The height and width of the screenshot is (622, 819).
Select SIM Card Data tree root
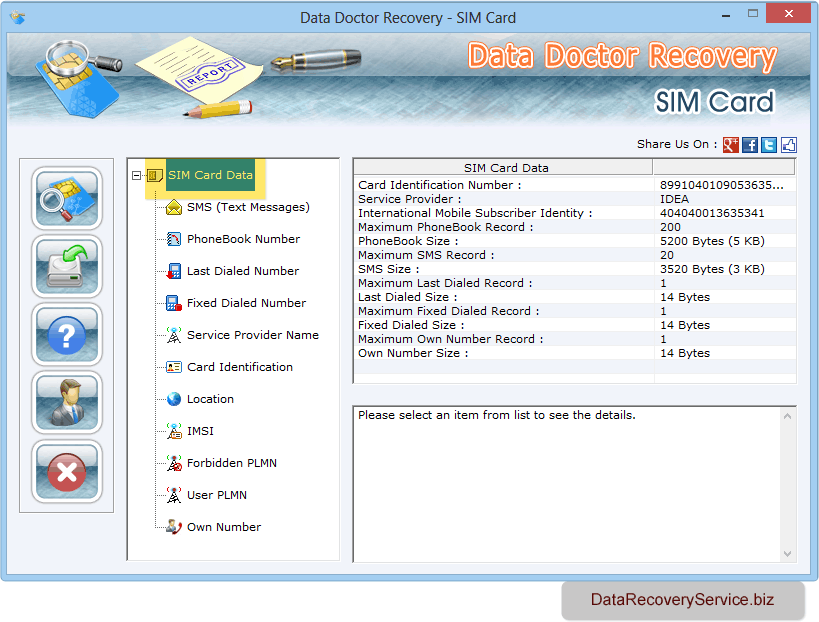click(x=210, y=175)
